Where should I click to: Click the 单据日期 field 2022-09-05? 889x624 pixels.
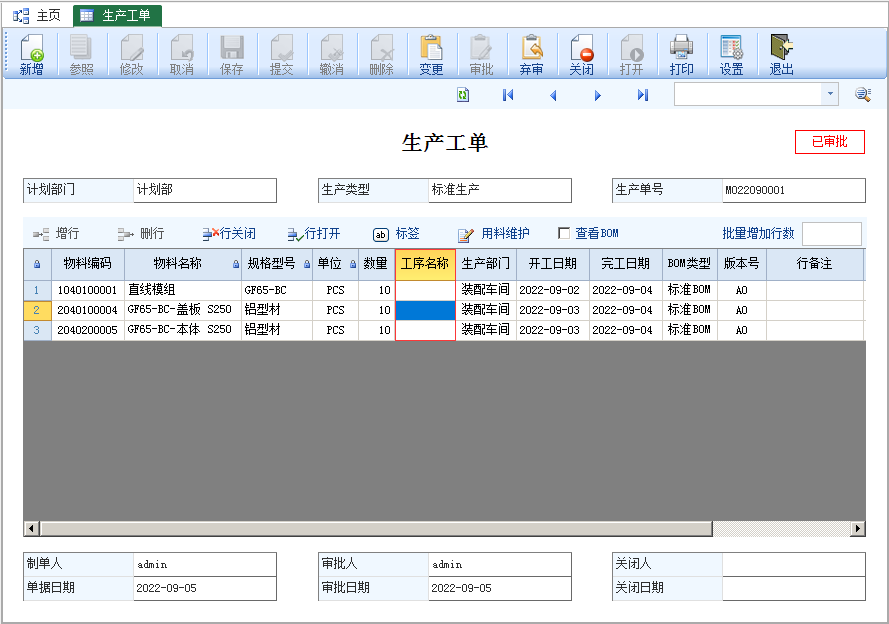(205, 588)
